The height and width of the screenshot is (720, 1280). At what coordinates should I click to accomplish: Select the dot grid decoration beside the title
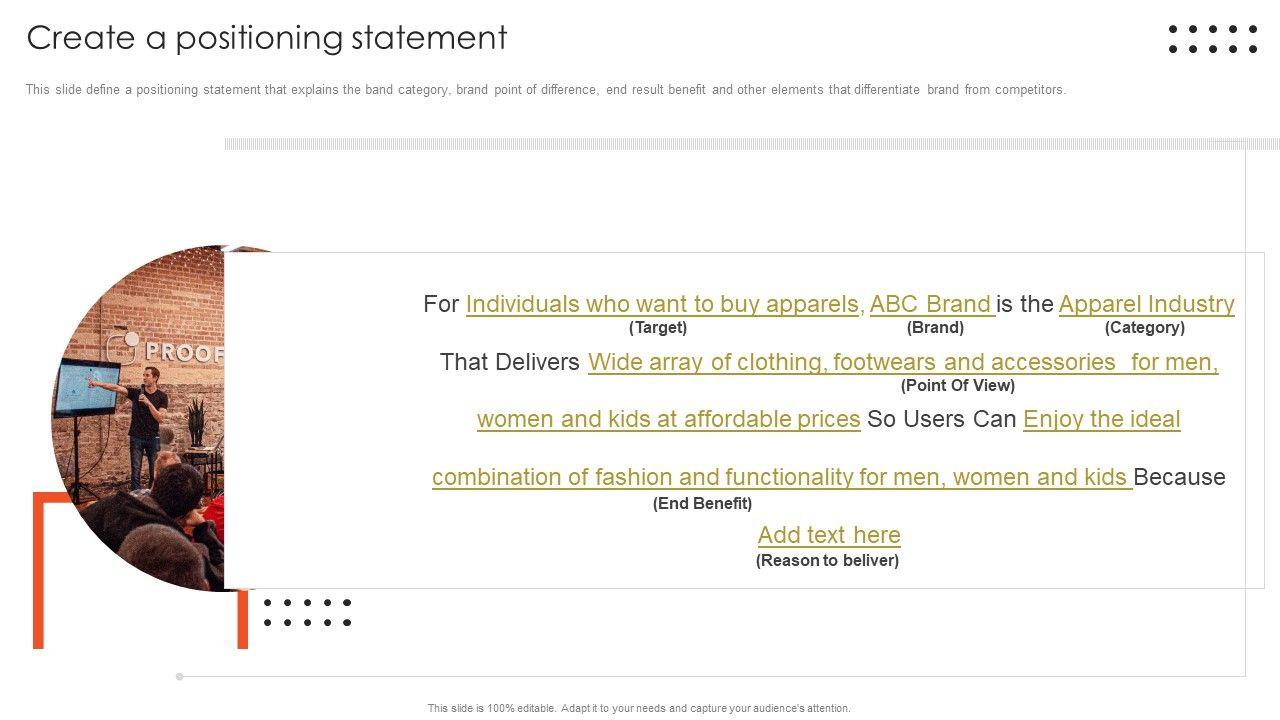[x=1213, y=39]
